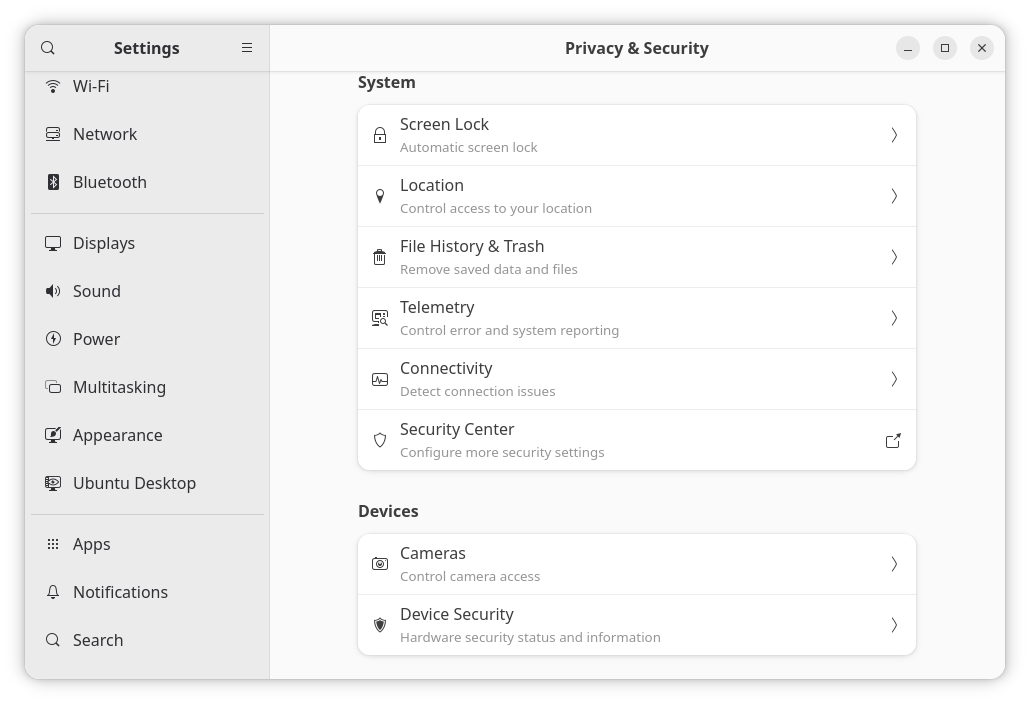This screenshot has height=704, width=1030.
Task: Go to Notifications in sidebar
Action: (x=120, y=592)
